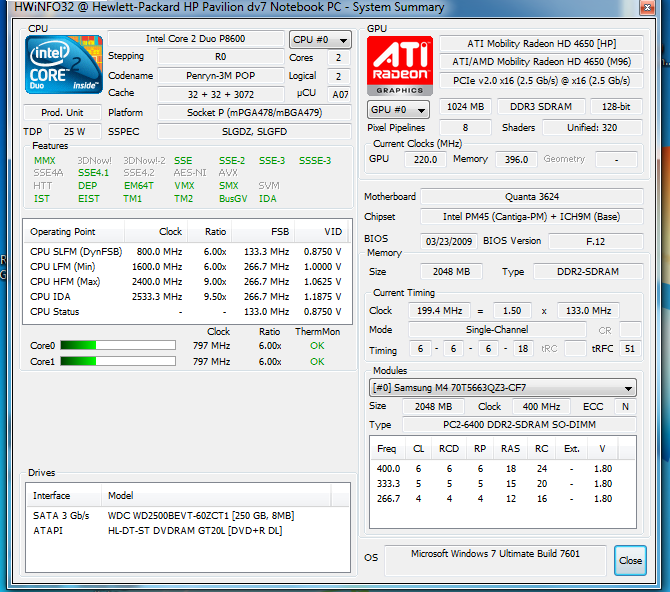Screen dimensions: 670x592
Task: Select the CPU LFM (Min) row
Action: coord(187,267)
